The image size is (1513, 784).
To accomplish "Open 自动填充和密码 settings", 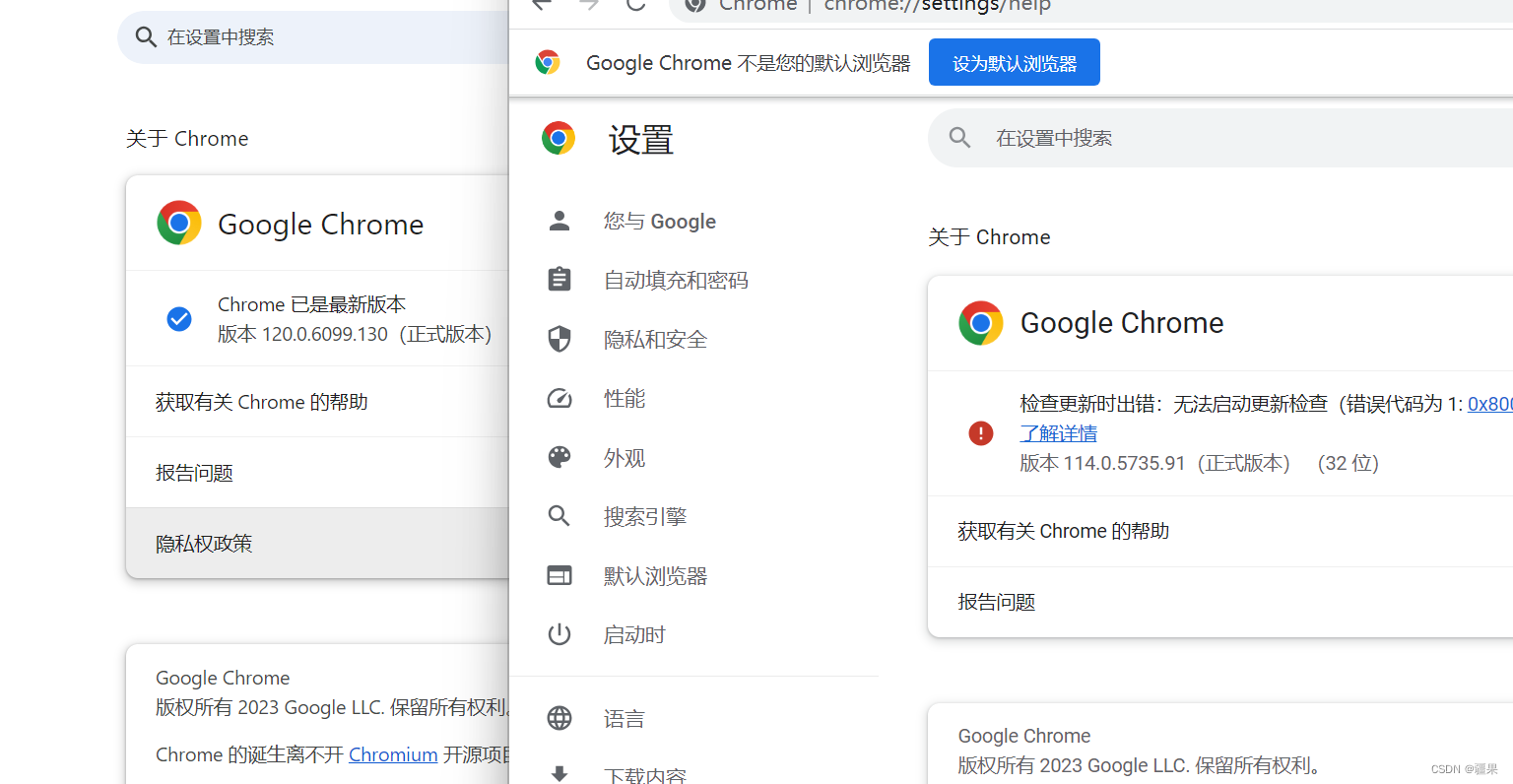I will pyautogui.click(x=676, y=280).
